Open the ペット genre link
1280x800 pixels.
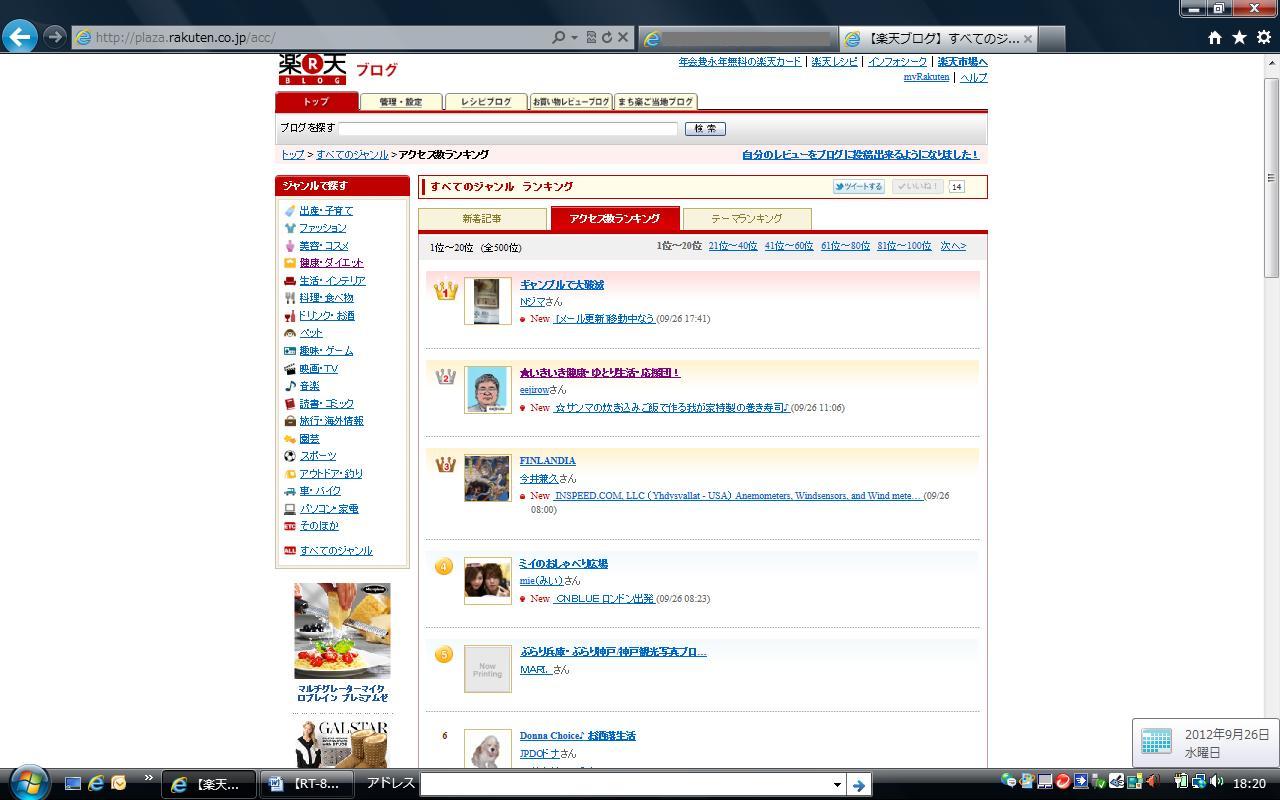pyautogui.click(x=310, y=333)
